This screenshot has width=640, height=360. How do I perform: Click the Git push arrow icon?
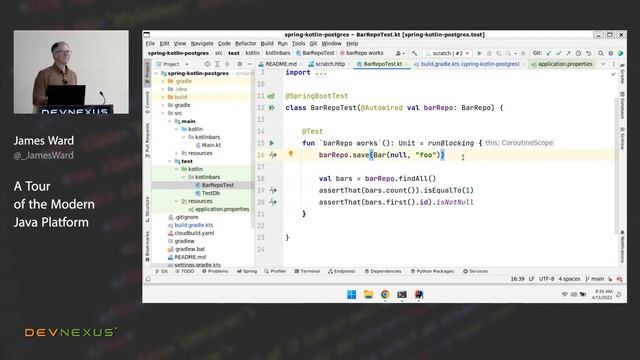(568, 53)
